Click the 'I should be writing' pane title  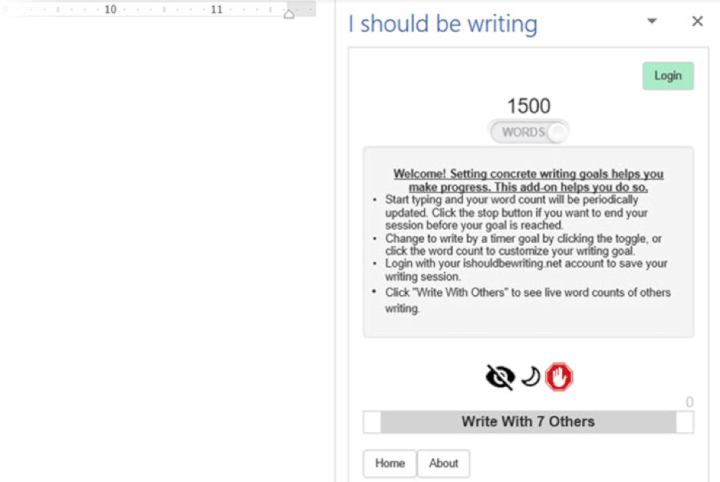[443, 24]
